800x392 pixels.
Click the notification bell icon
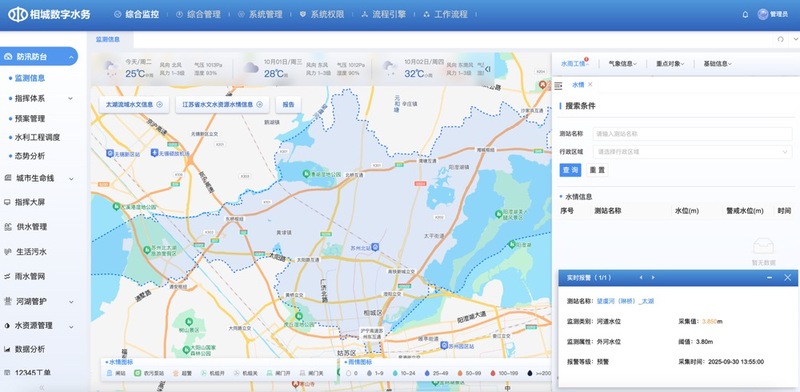(745, 14)
